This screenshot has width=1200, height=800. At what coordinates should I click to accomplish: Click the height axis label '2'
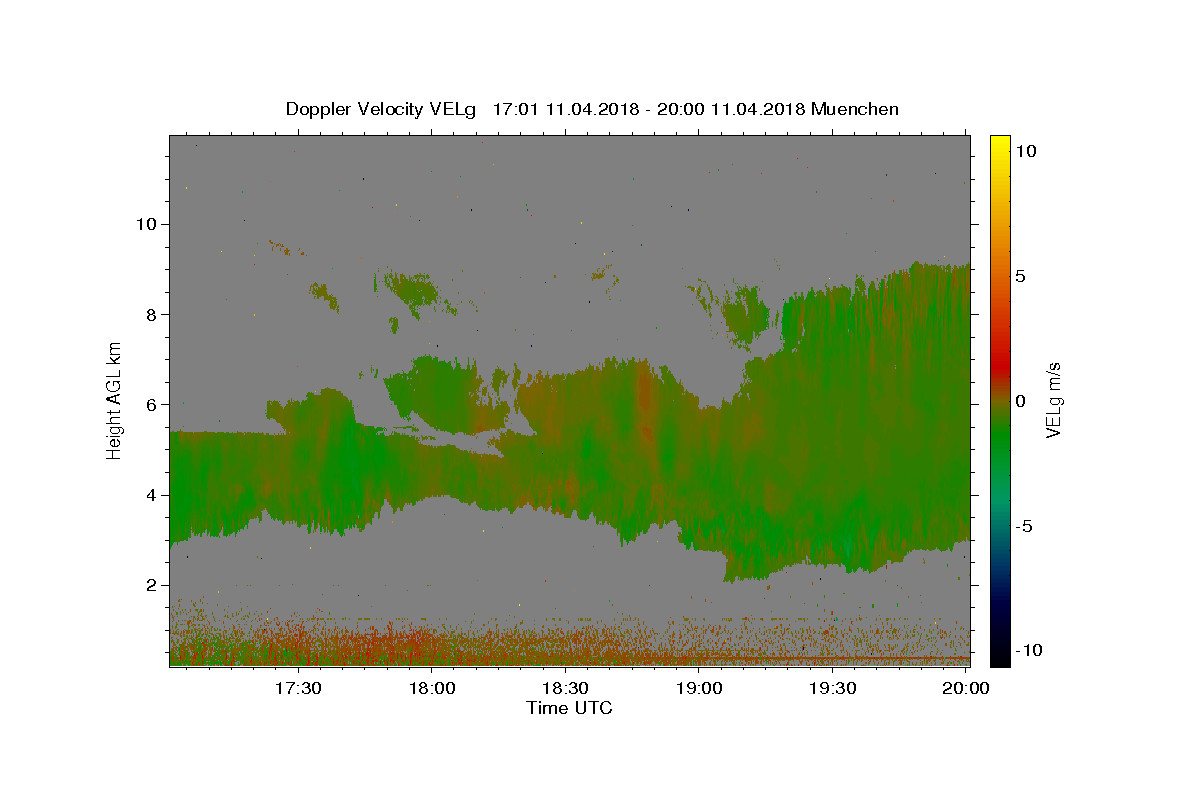tap(149, 586)
